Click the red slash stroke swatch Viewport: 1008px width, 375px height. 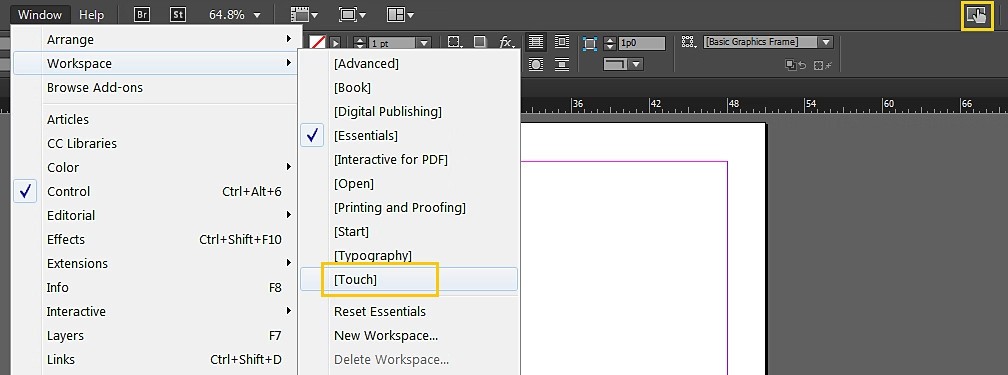(x=317, y=42)
